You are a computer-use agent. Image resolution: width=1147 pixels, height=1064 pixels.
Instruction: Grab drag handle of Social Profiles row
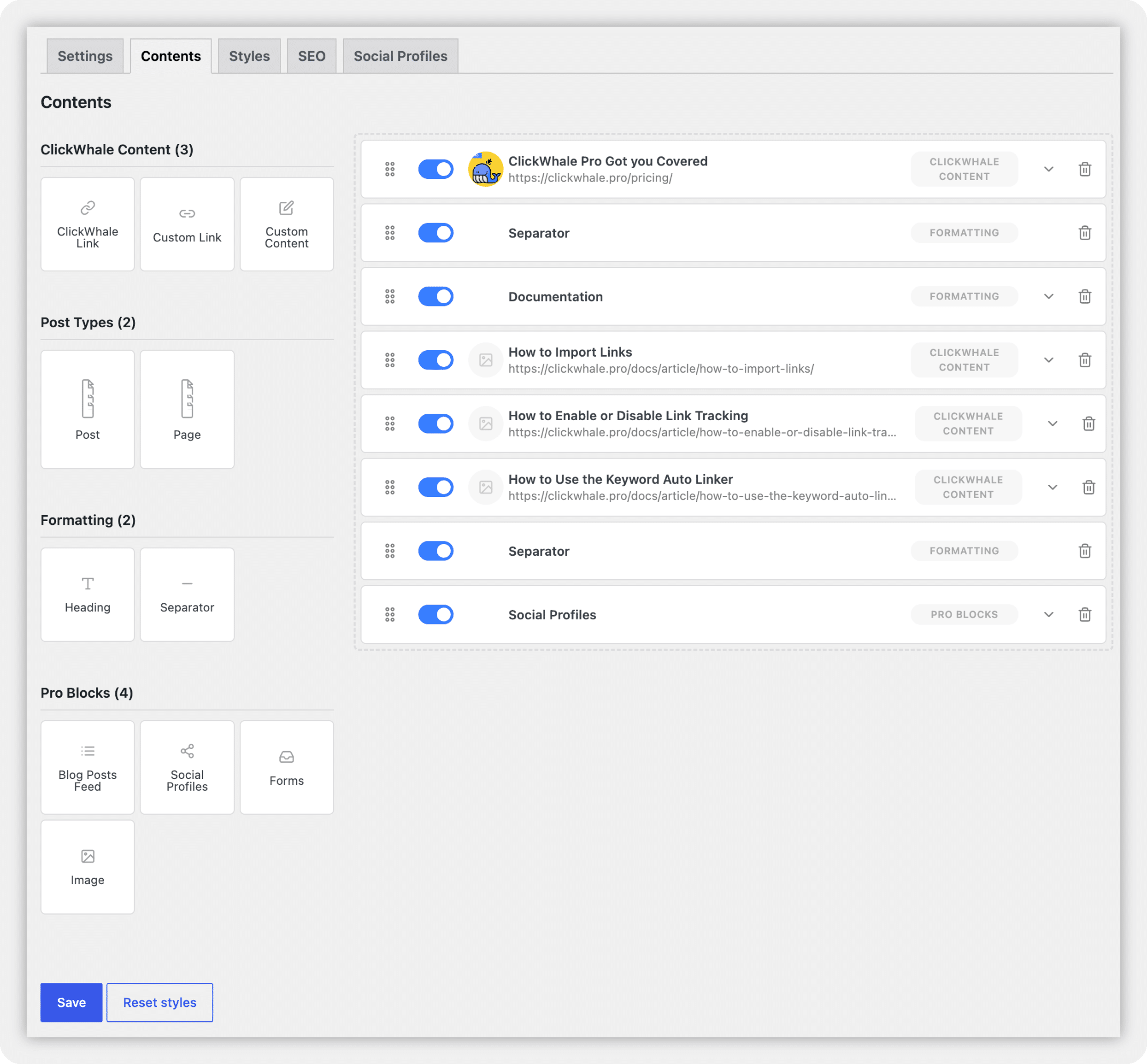[390, 614]
